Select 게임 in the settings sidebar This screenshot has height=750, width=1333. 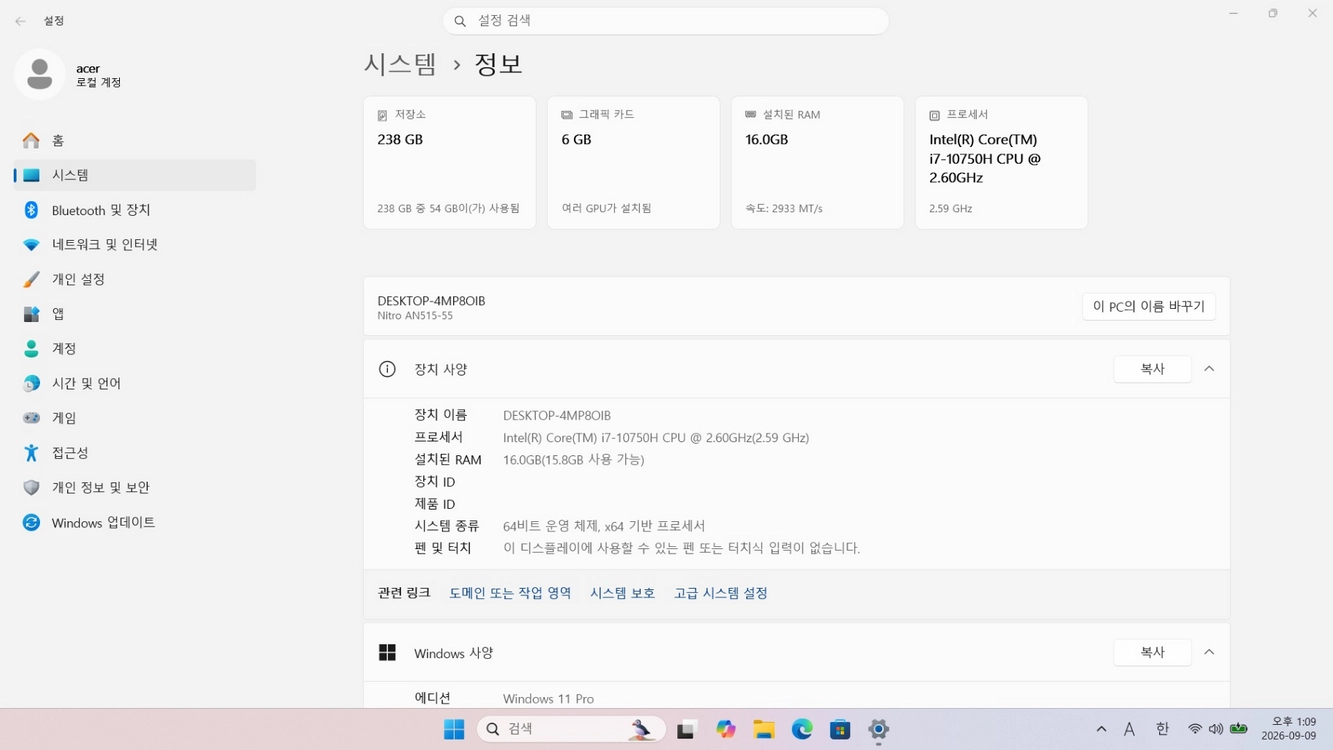click(x=135, y=418)
